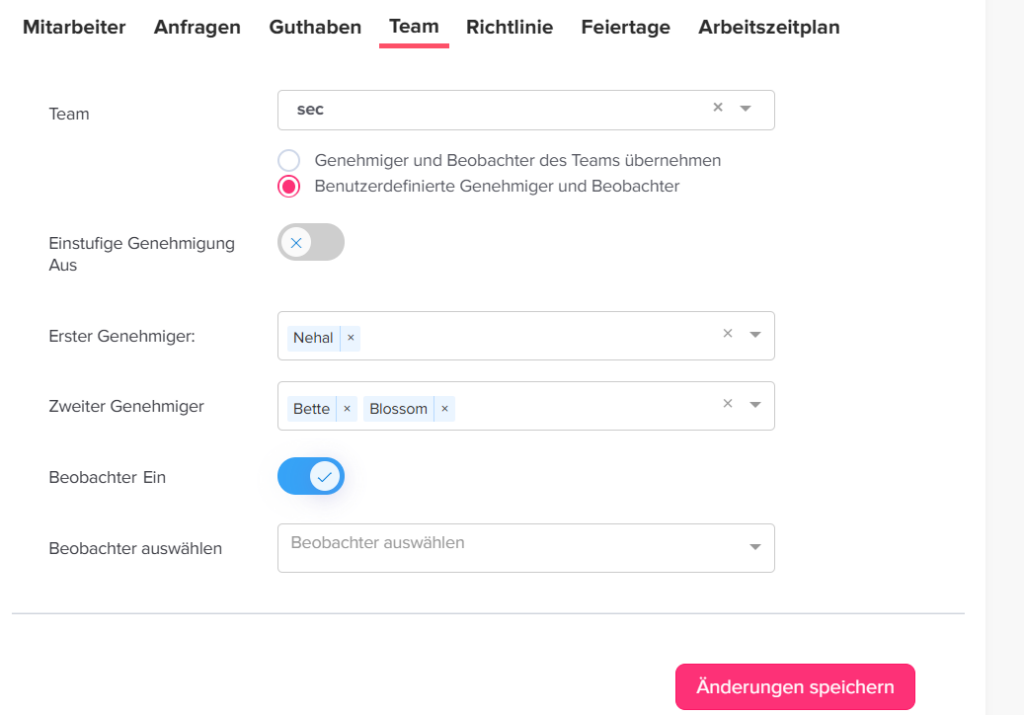Screen dimensions: 1024x715
Task: Remove the Nehal chip via its x icon
Action: tap(350, 337)
